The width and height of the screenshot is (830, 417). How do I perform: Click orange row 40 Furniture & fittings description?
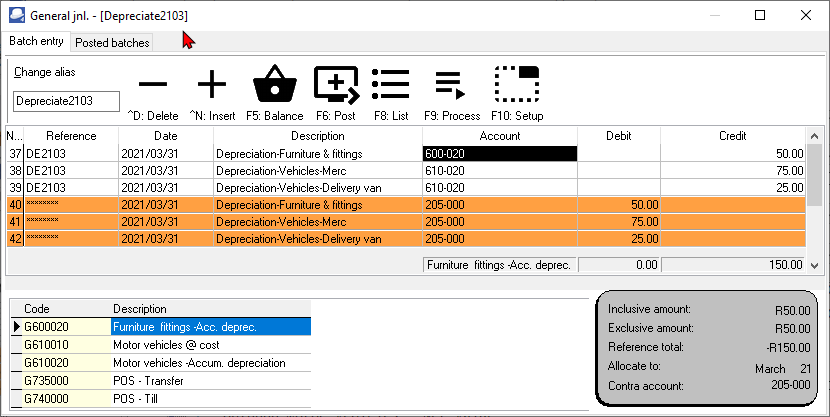click(x=318, y=205)
